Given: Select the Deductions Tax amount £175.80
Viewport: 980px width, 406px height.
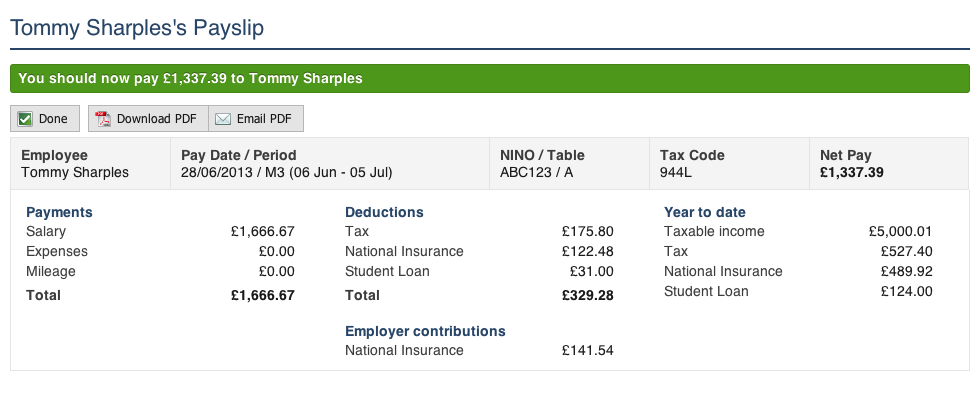Looking at the screenshot, I should [588, 231].
